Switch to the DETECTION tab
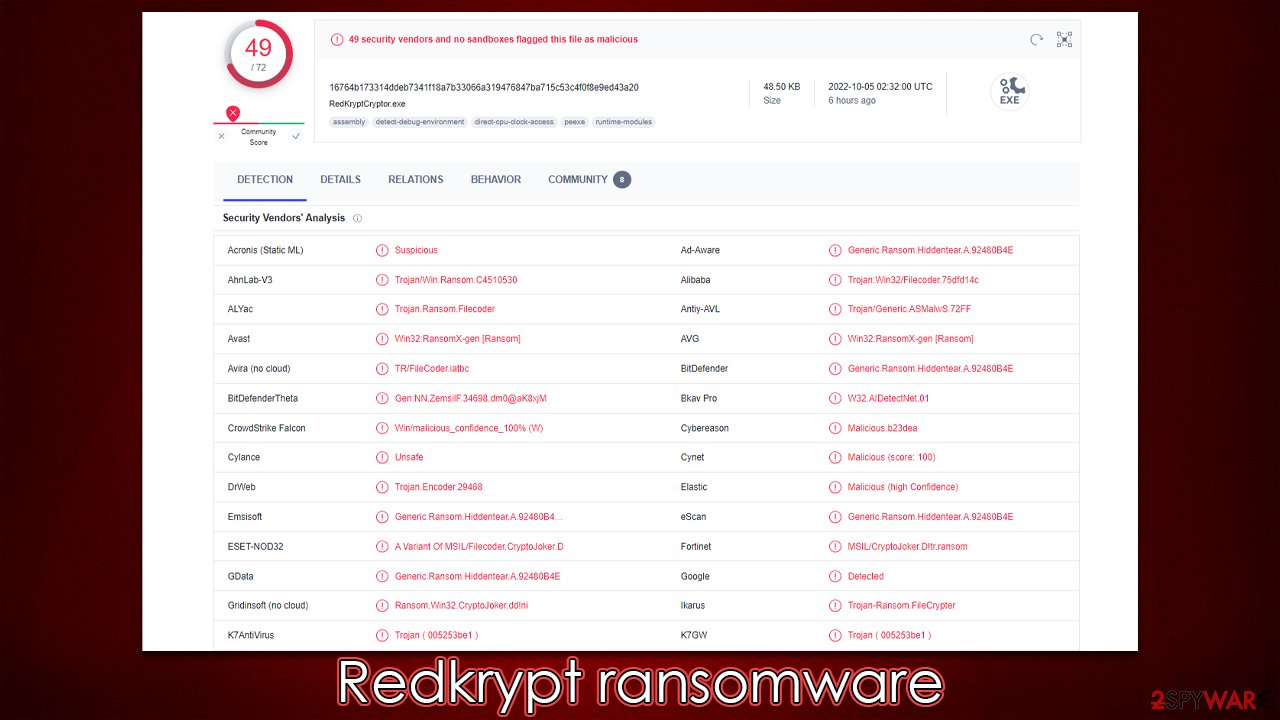Screen dimensions: 1280x720 point(265,180)
